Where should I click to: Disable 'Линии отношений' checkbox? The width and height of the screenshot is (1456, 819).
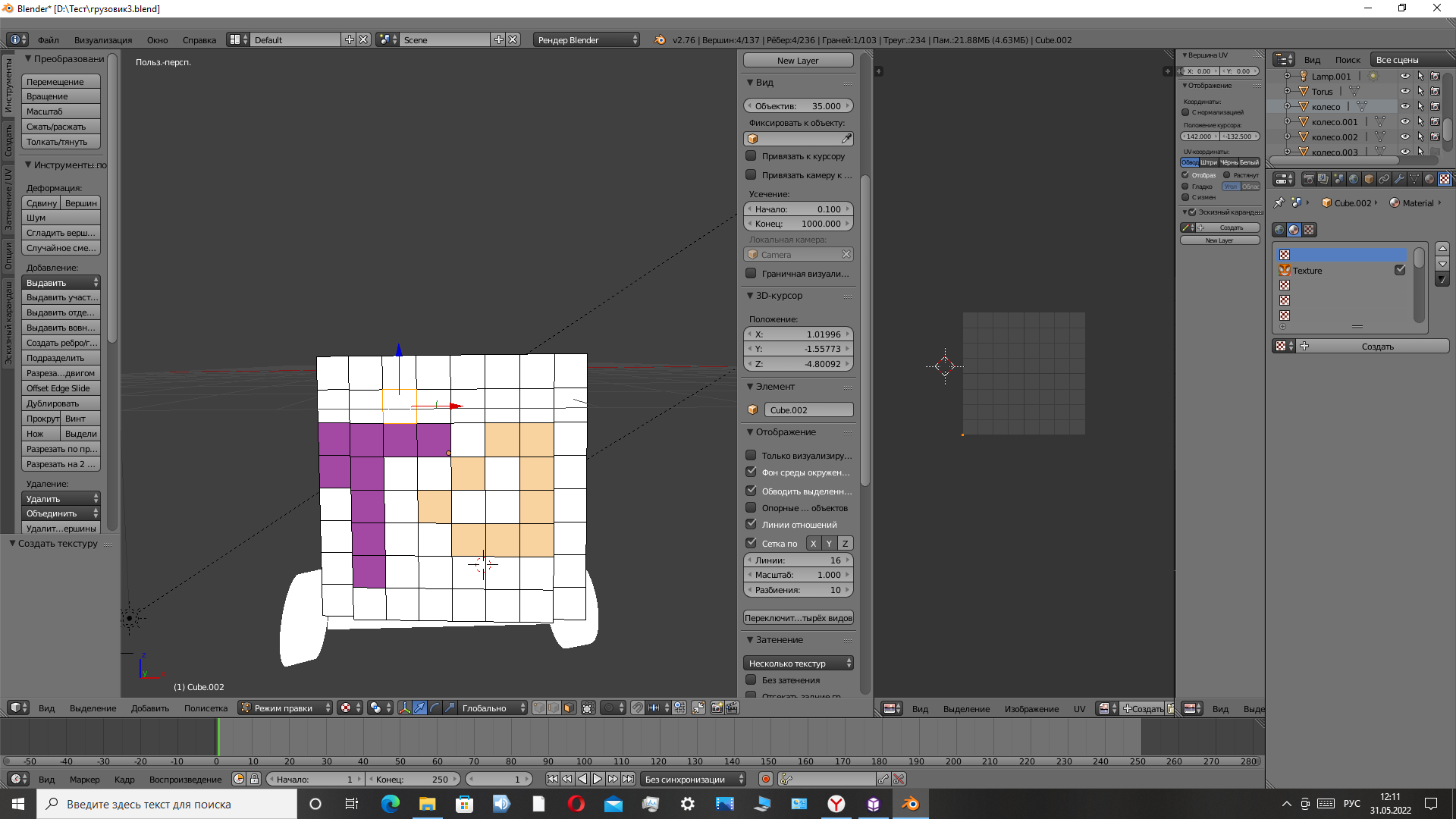tap(751, 524)
